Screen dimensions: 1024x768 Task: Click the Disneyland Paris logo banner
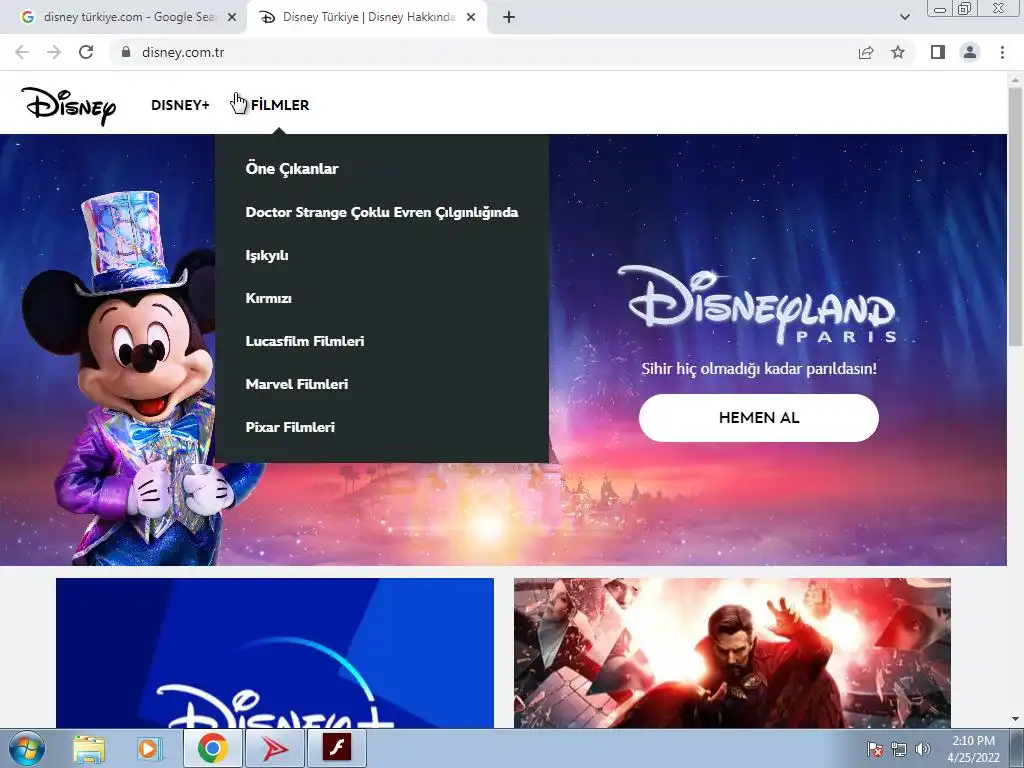tap(758, 304)
